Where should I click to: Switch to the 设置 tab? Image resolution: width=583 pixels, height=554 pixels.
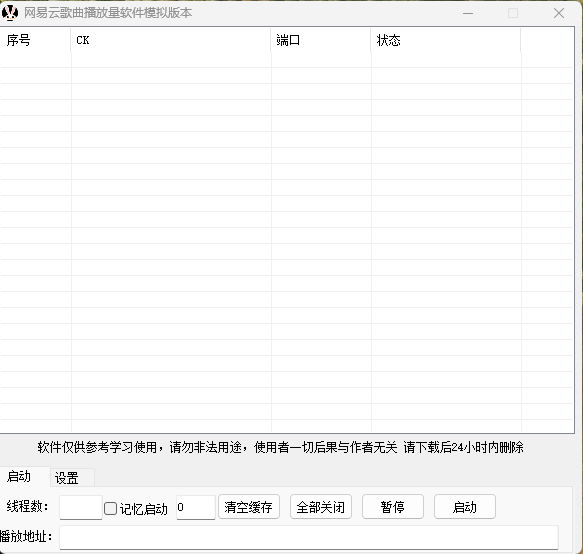72,478
